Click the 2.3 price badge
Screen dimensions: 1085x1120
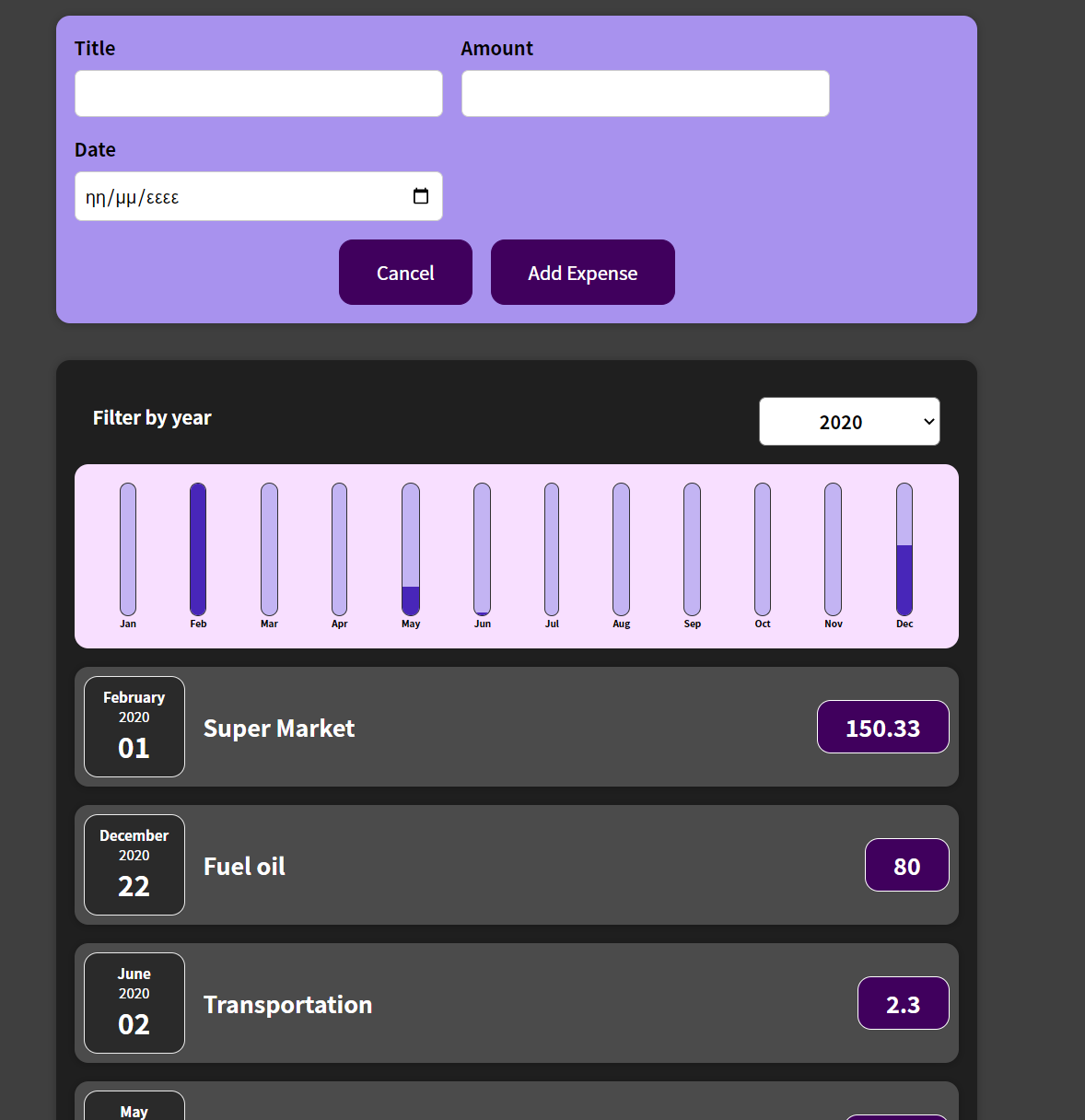[x=903, y=1004]
